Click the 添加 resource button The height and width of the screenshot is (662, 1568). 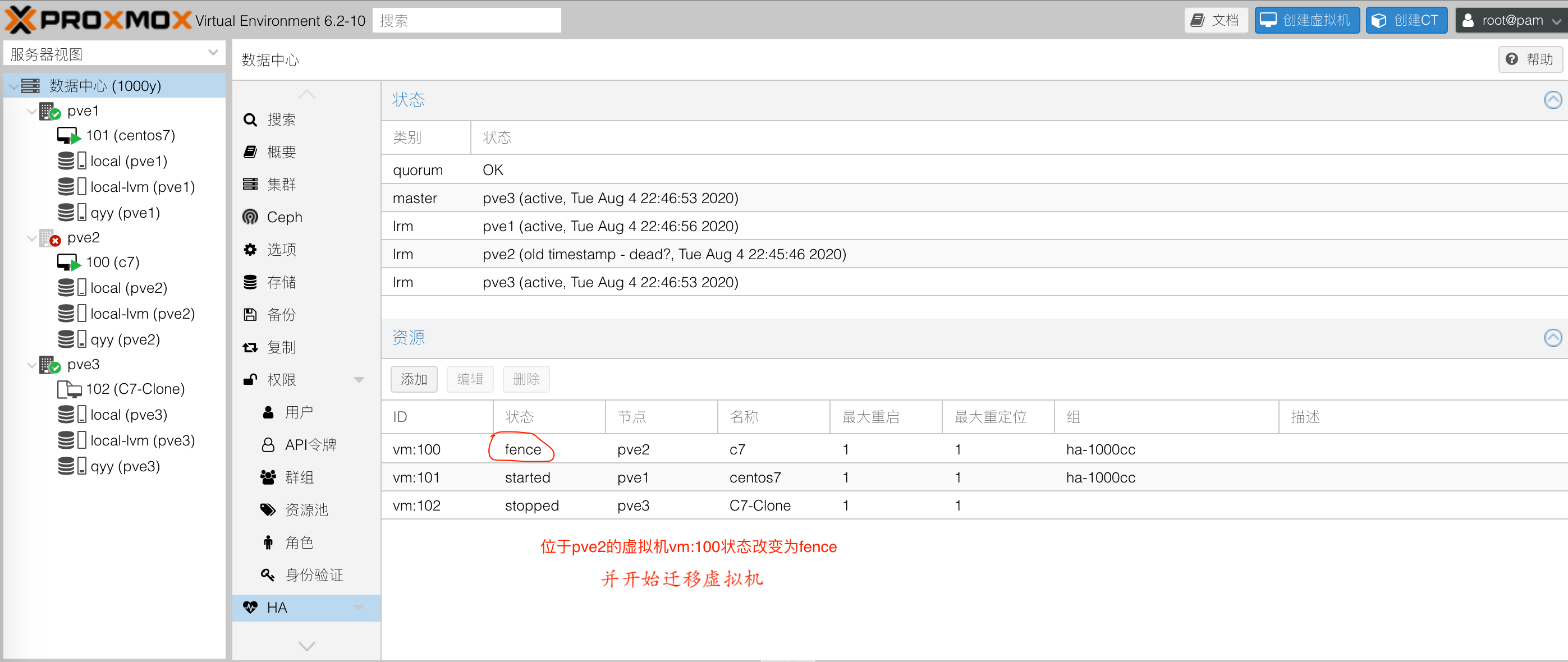point(414,379)
